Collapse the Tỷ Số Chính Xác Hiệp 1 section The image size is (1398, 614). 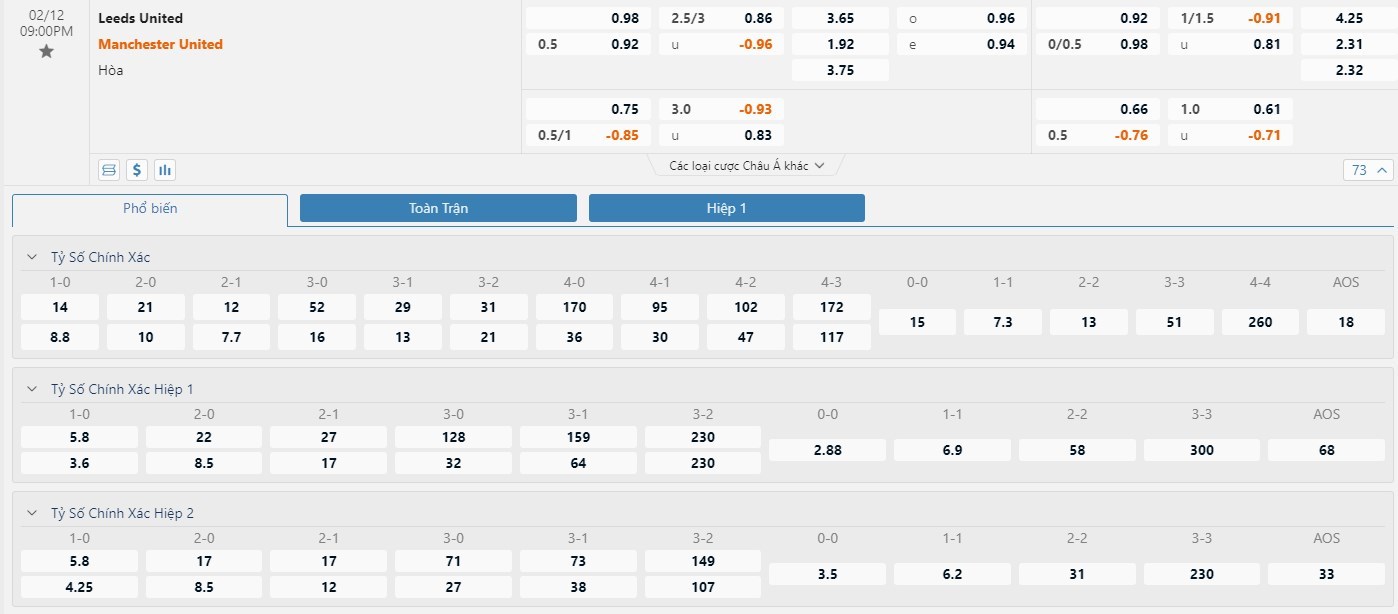[31, 389]
